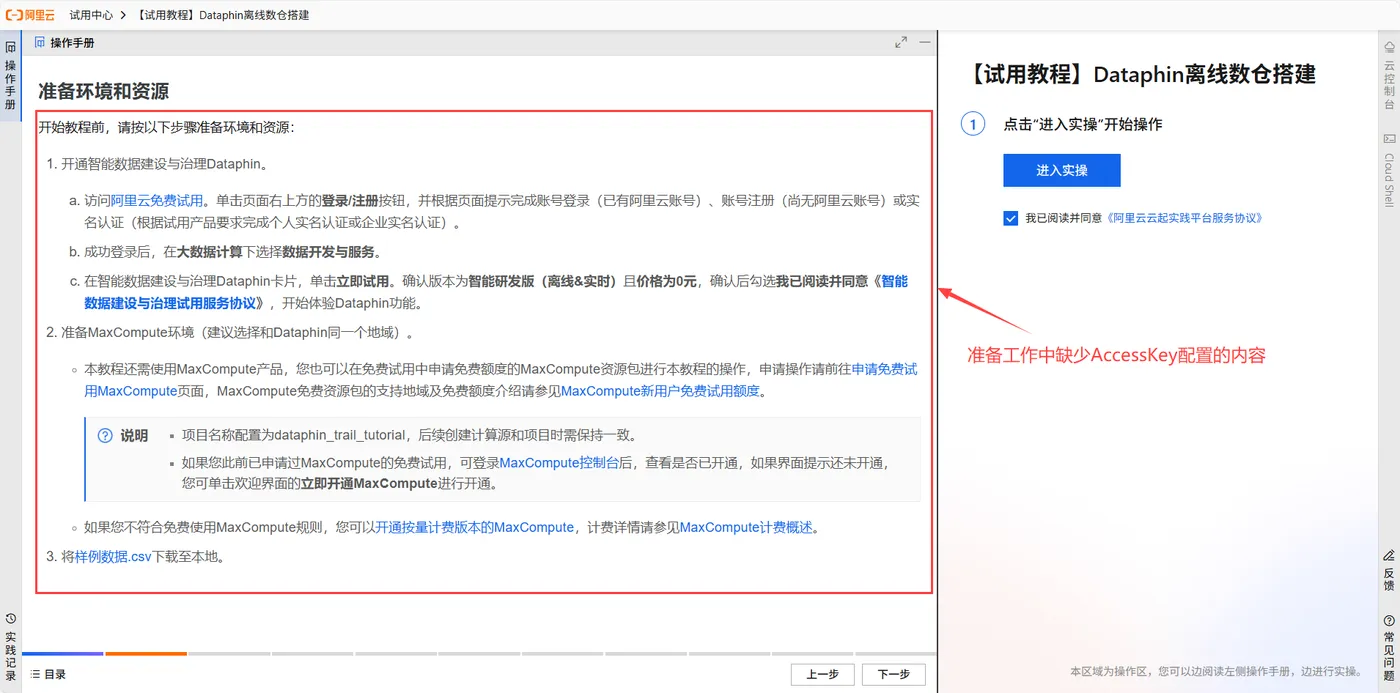
Task: Open 云控制台 in right sidebar
Action: 1389,76
